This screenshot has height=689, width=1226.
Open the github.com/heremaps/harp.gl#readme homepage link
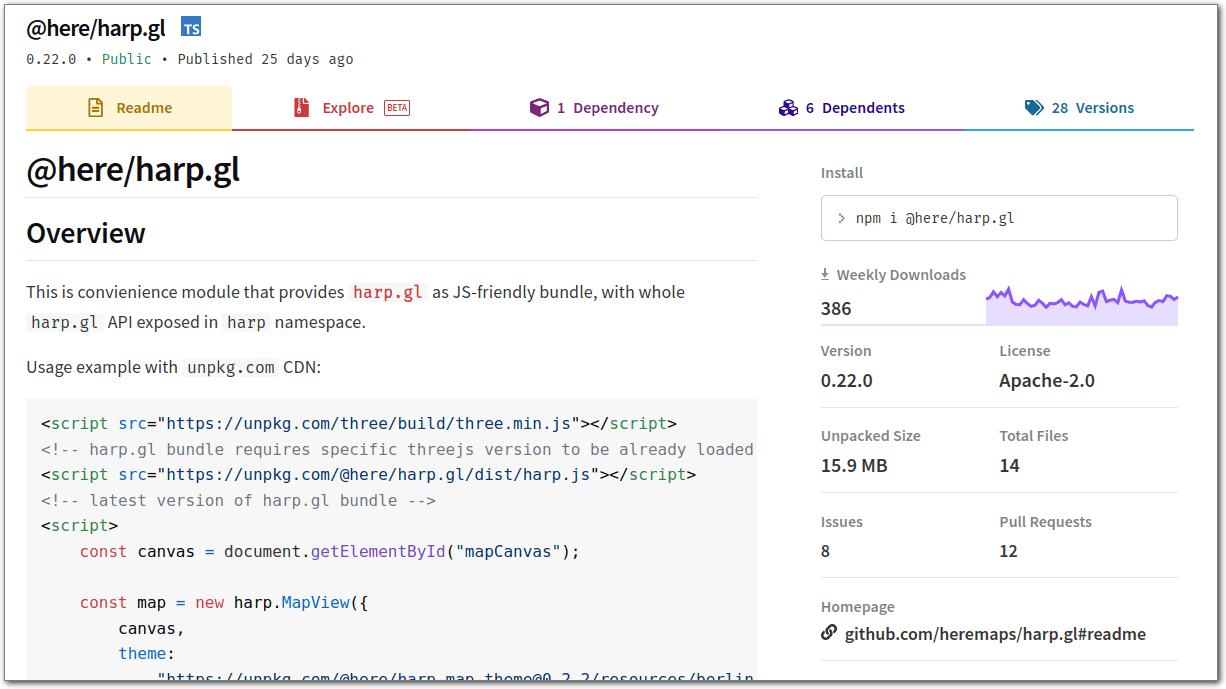click(x=995, y=634)
